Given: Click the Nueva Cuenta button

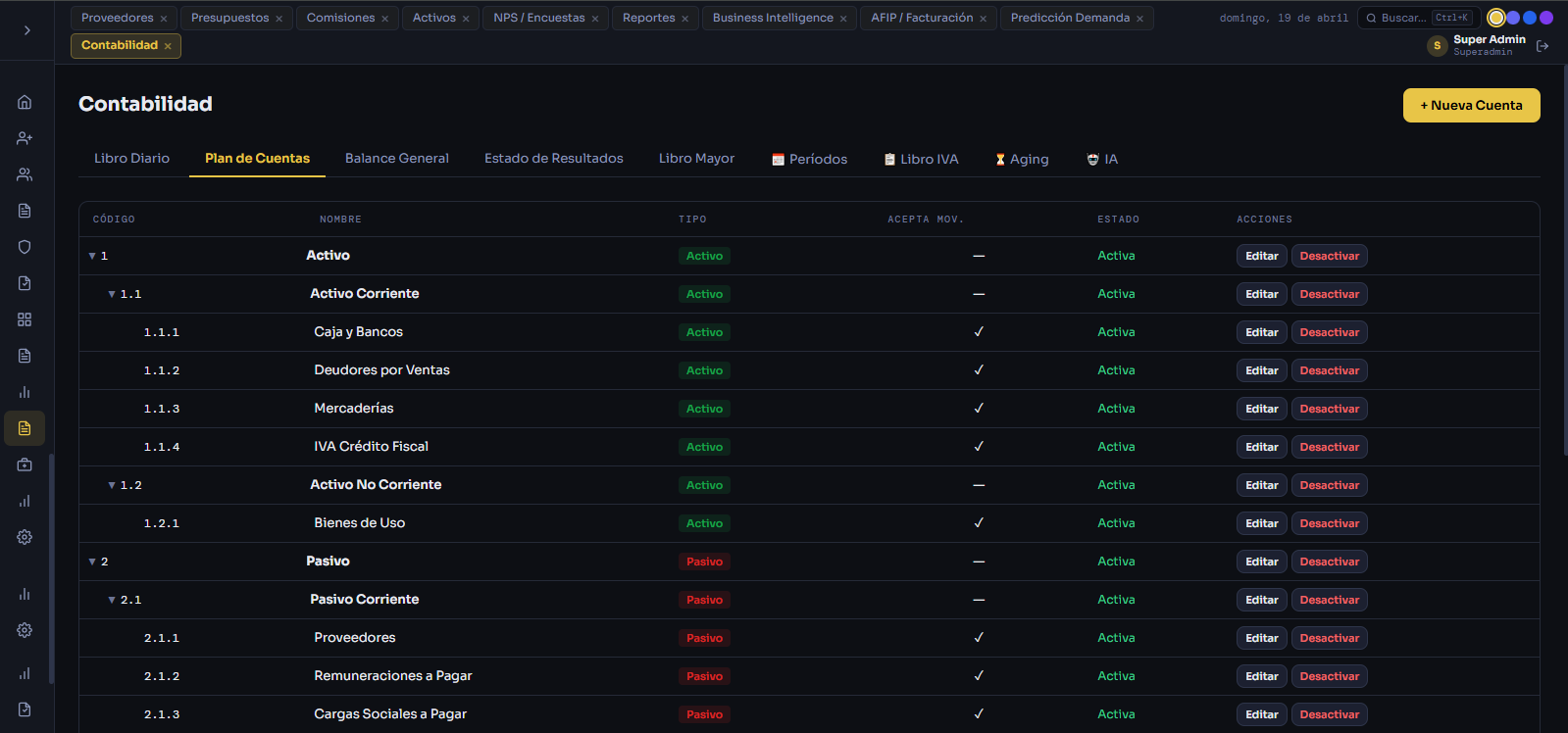Looking at the screenshot, I should (x=1471, y=105).
